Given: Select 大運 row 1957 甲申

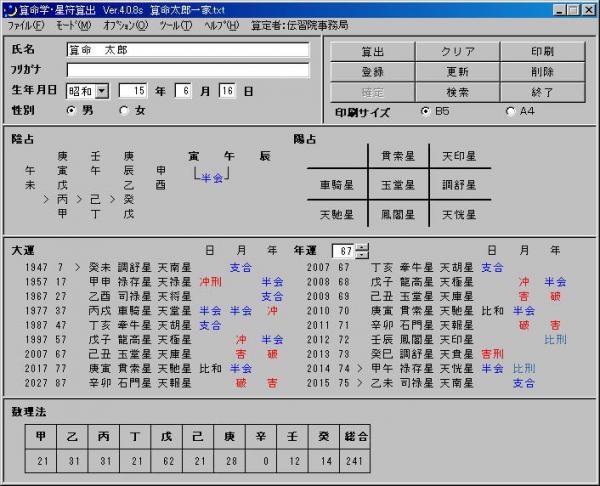Looking at the screenshot, I should [155, 282].
